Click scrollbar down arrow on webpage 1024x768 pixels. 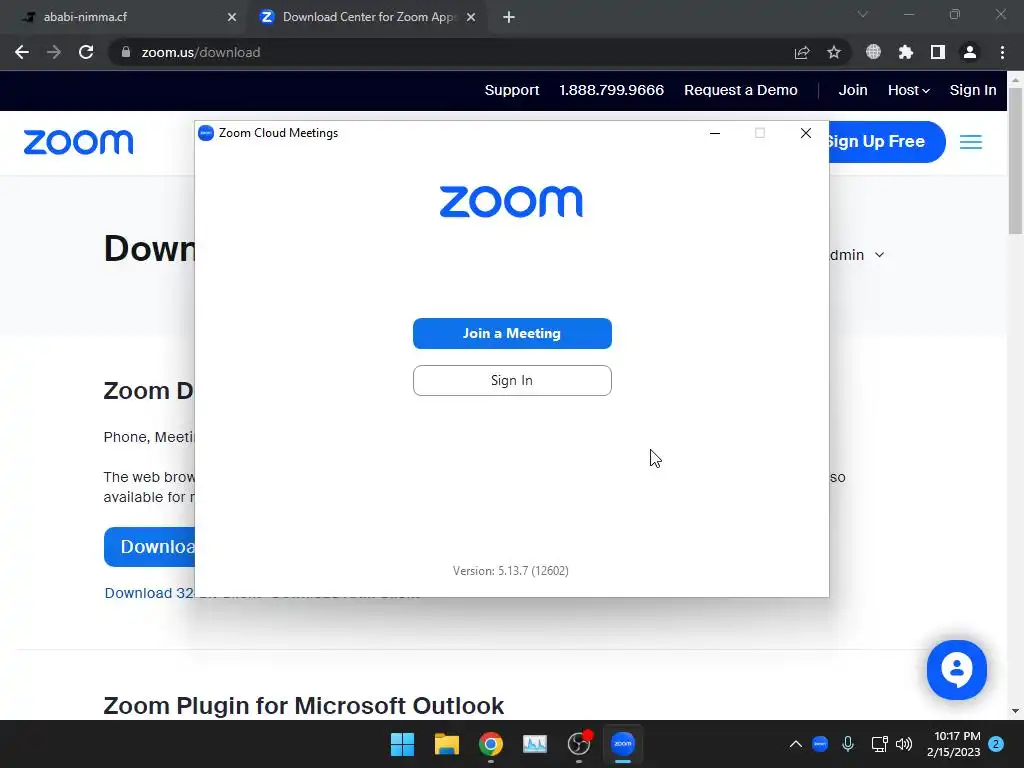1015,711
